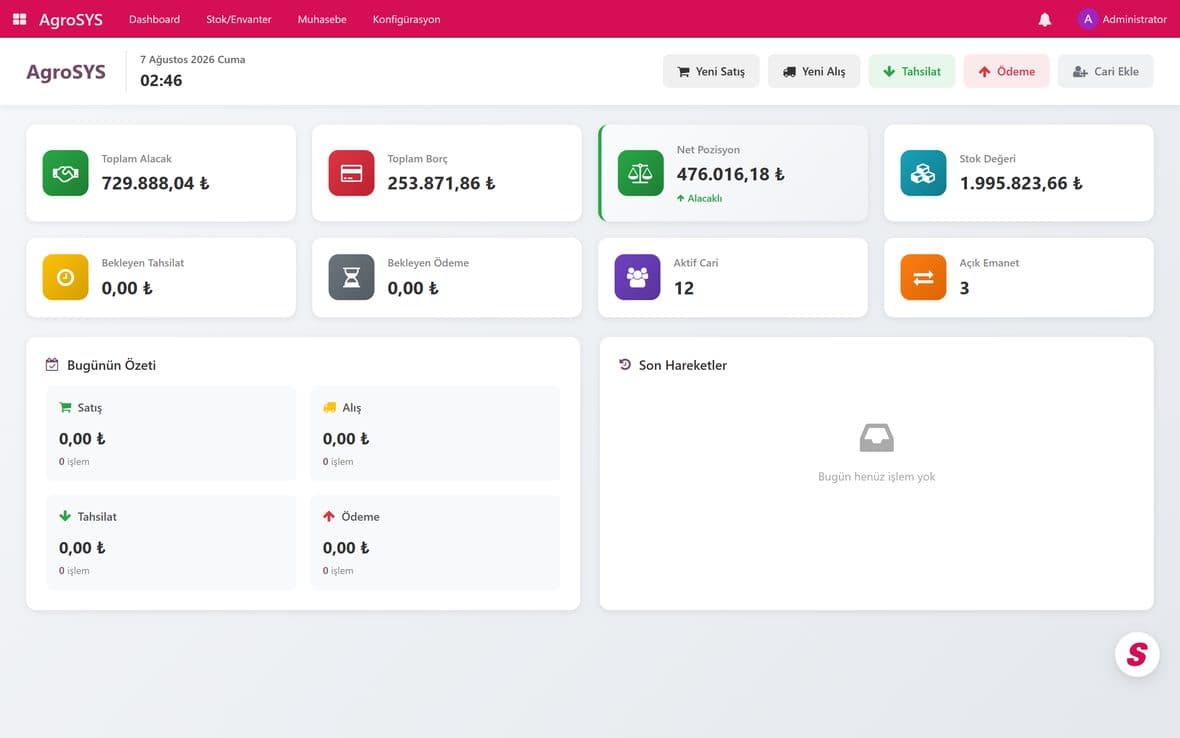Open the Stok/Envanter menu

[239, 20]
